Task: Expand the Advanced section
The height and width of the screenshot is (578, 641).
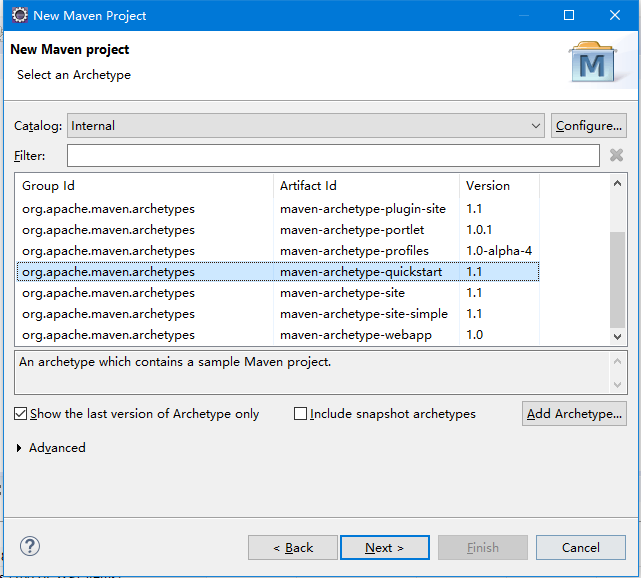Action: 21,448
